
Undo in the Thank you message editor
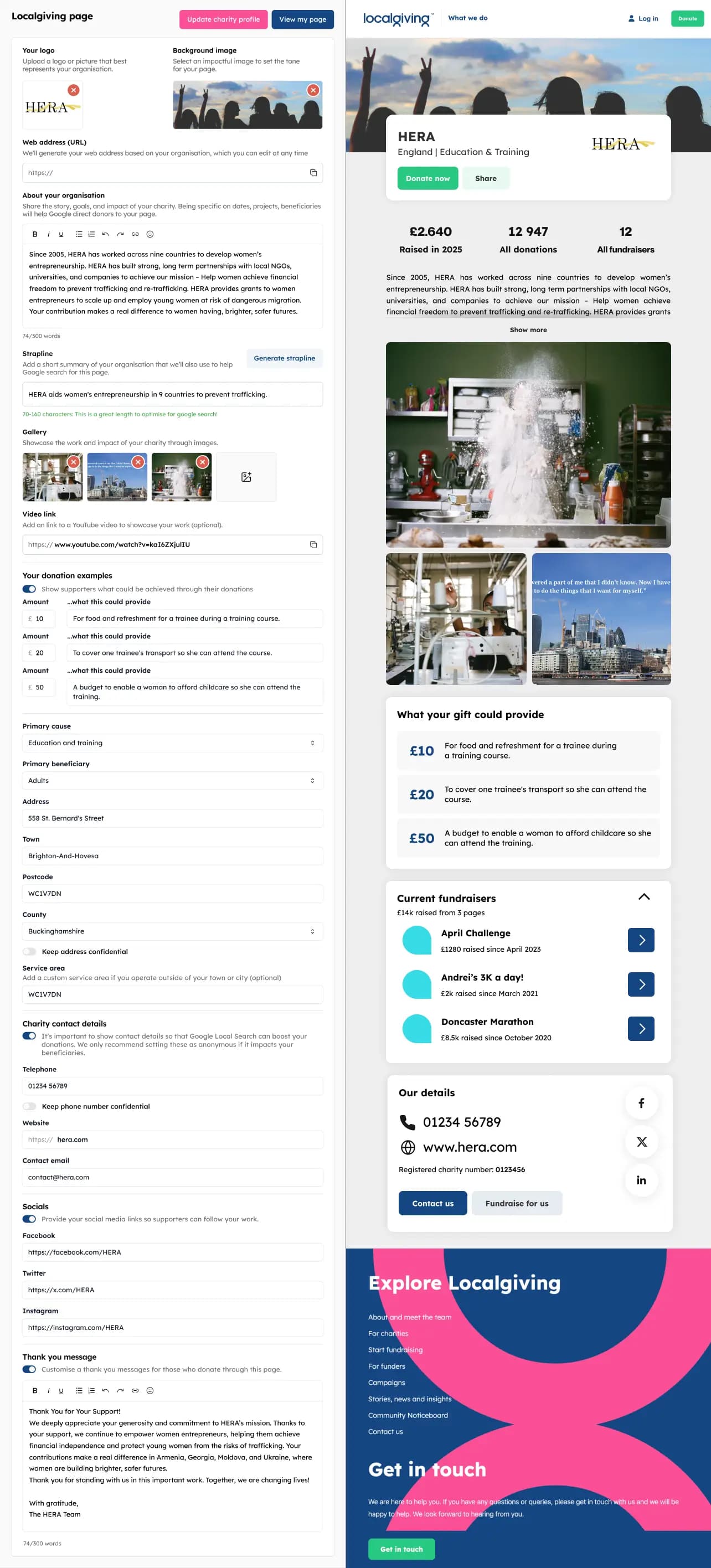105,1391
